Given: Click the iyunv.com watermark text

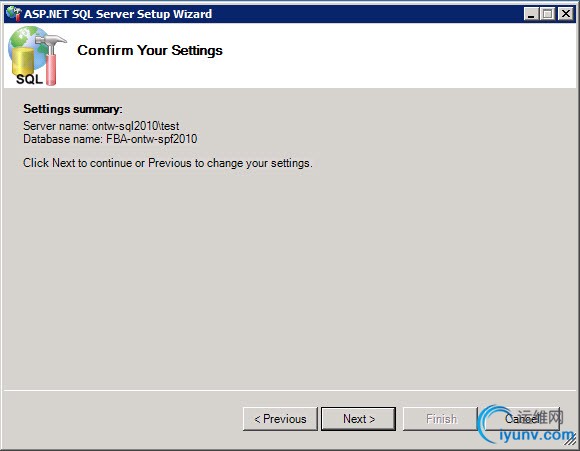Looking at the screenshot, I should coord(537,435).
